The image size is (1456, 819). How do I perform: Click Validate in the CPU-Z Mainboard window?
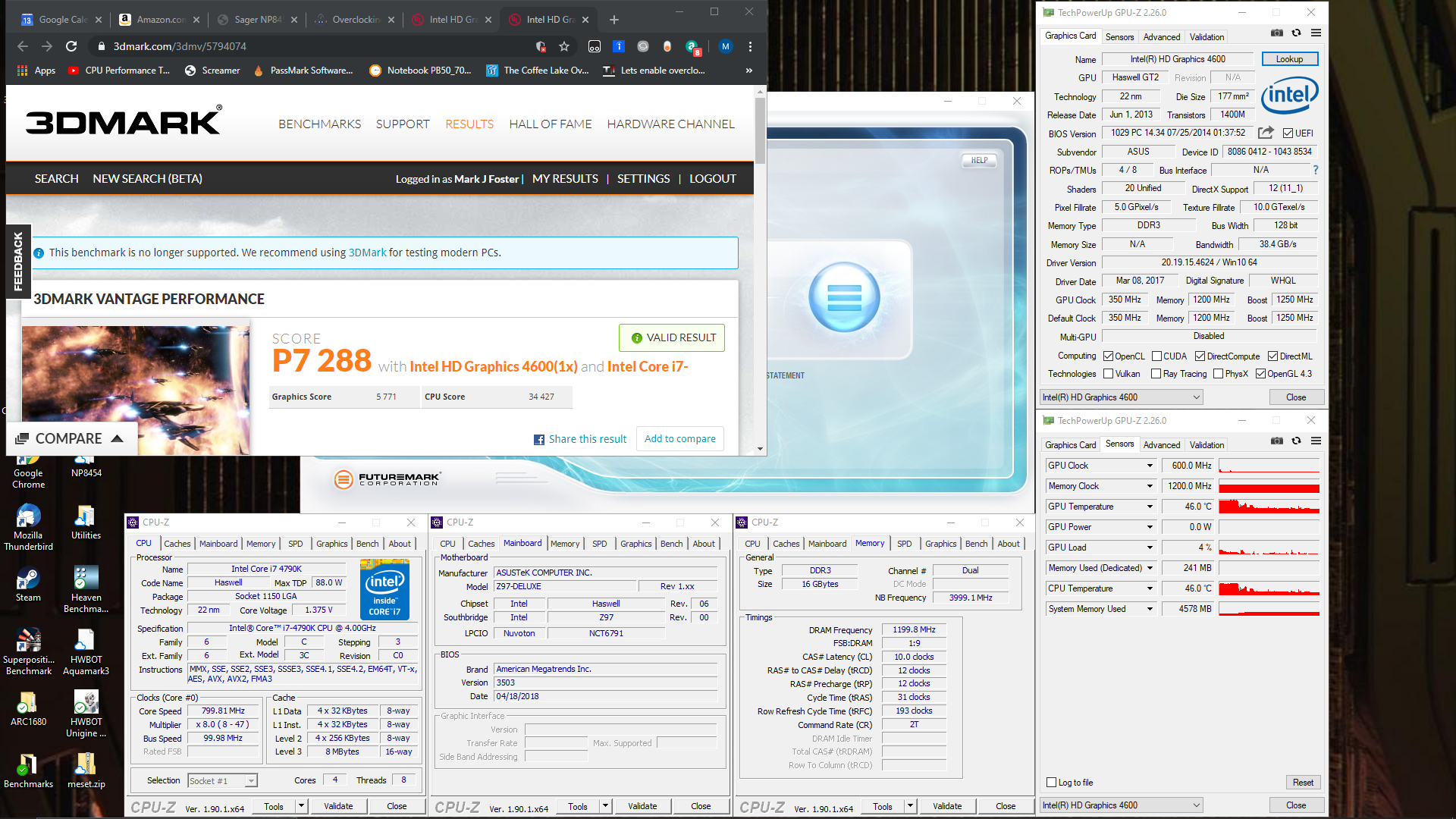[642, 806]
